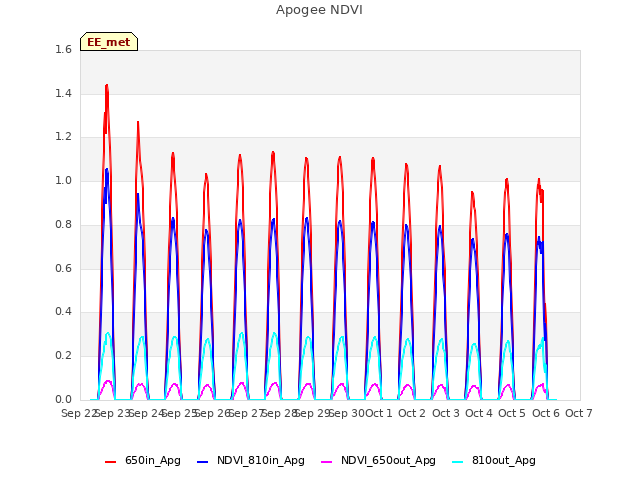
Task: Click the 0.2 y-axis label
Action: 63,356
